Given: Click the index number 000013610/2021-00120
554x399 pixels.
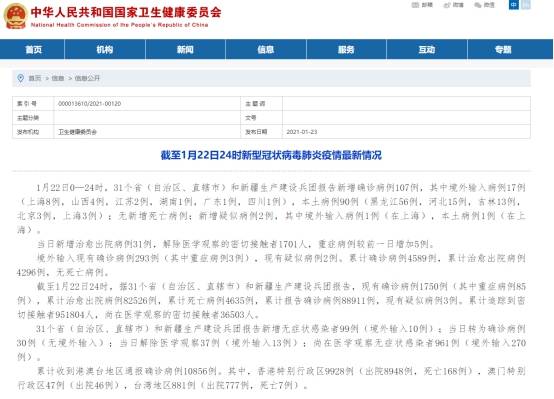Looking at the screenshot, I should [x=89, y=104].
